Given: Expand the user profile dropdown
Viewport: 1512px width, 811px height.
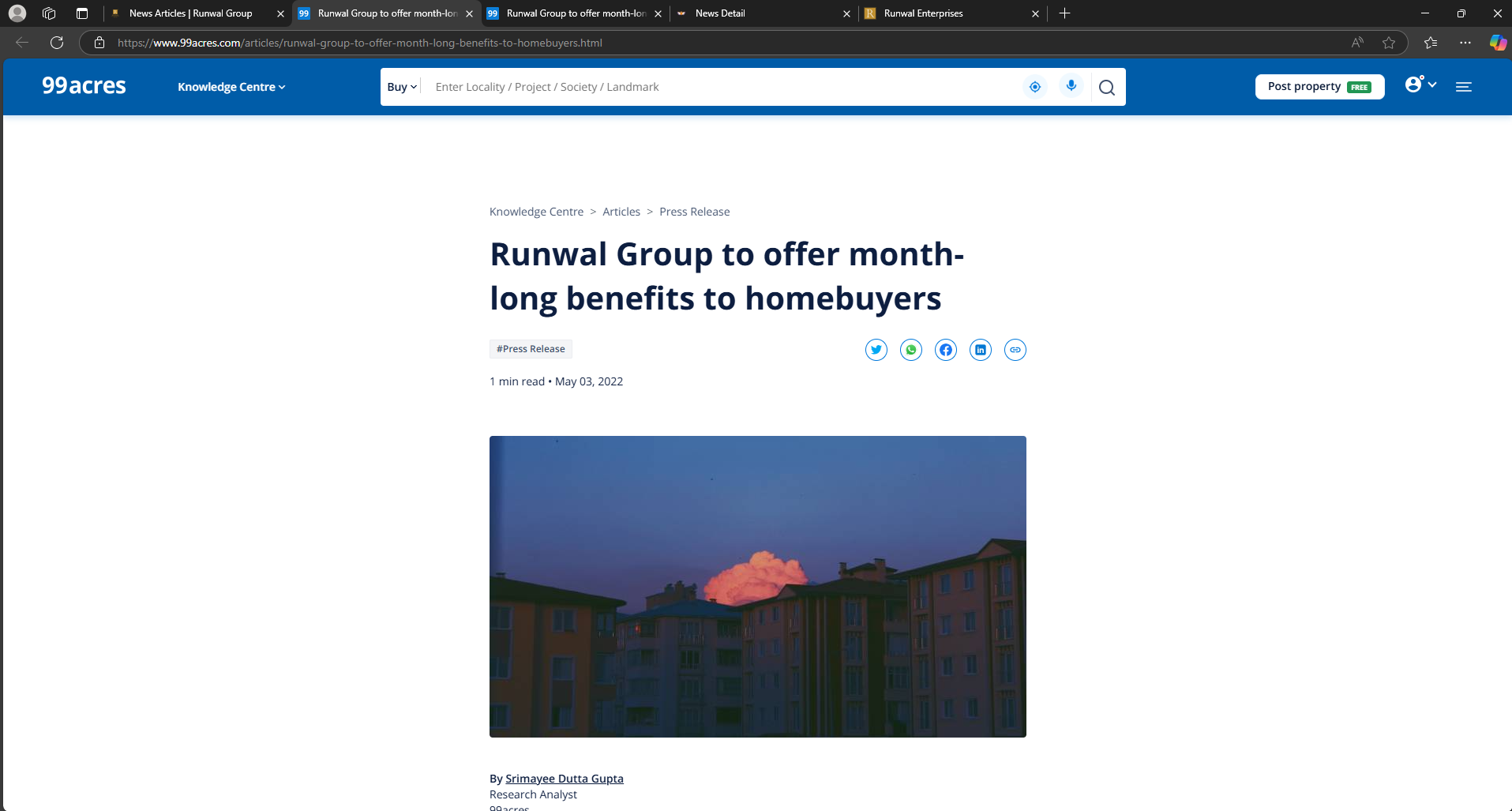Looking at the screenshot, I should point(1420,84).
